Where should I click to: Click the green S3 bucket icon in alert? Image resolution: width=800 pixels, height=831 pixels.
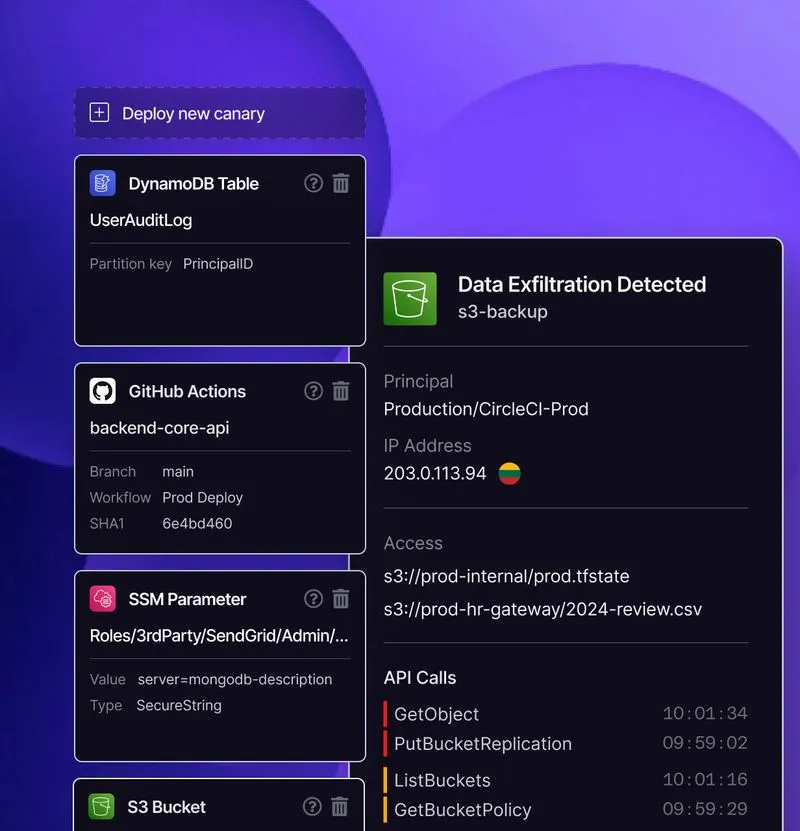410,298
